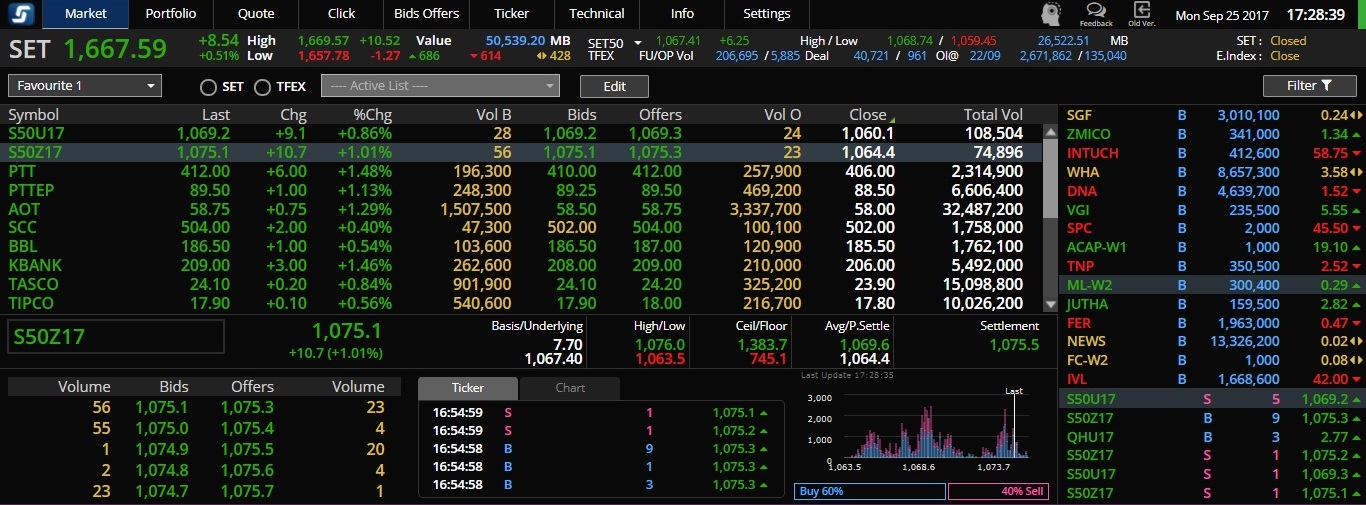
Task: Select the PTT symbol row
Action: 521,171
